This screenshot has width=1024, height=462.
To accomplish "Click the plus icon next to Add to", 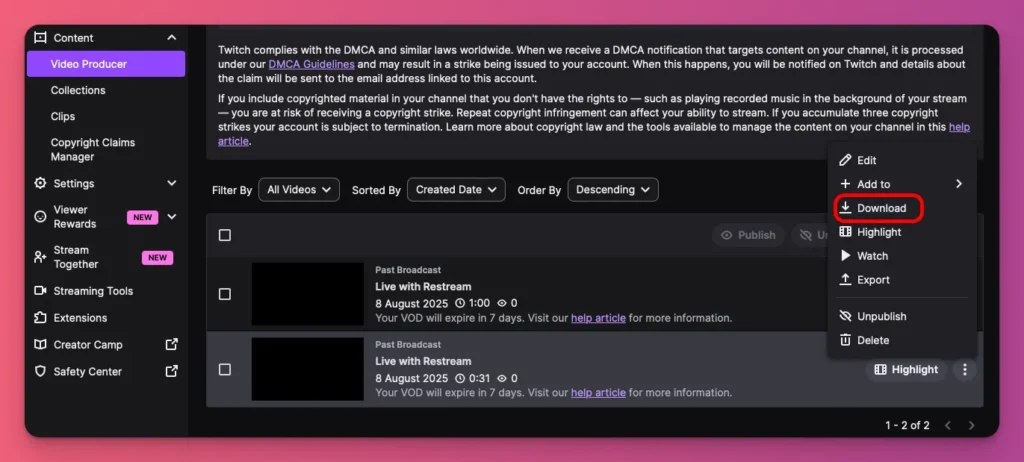I will 845,184.
